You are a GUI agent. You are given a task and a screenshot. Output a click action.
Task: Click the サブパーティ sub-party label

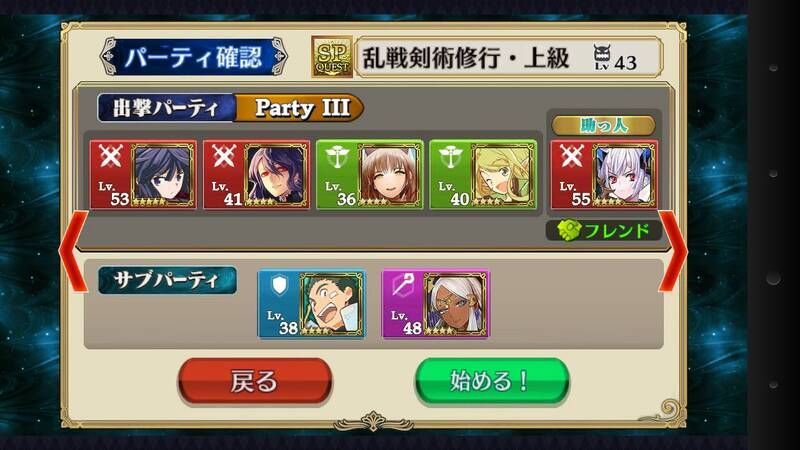tap(167, 280)
